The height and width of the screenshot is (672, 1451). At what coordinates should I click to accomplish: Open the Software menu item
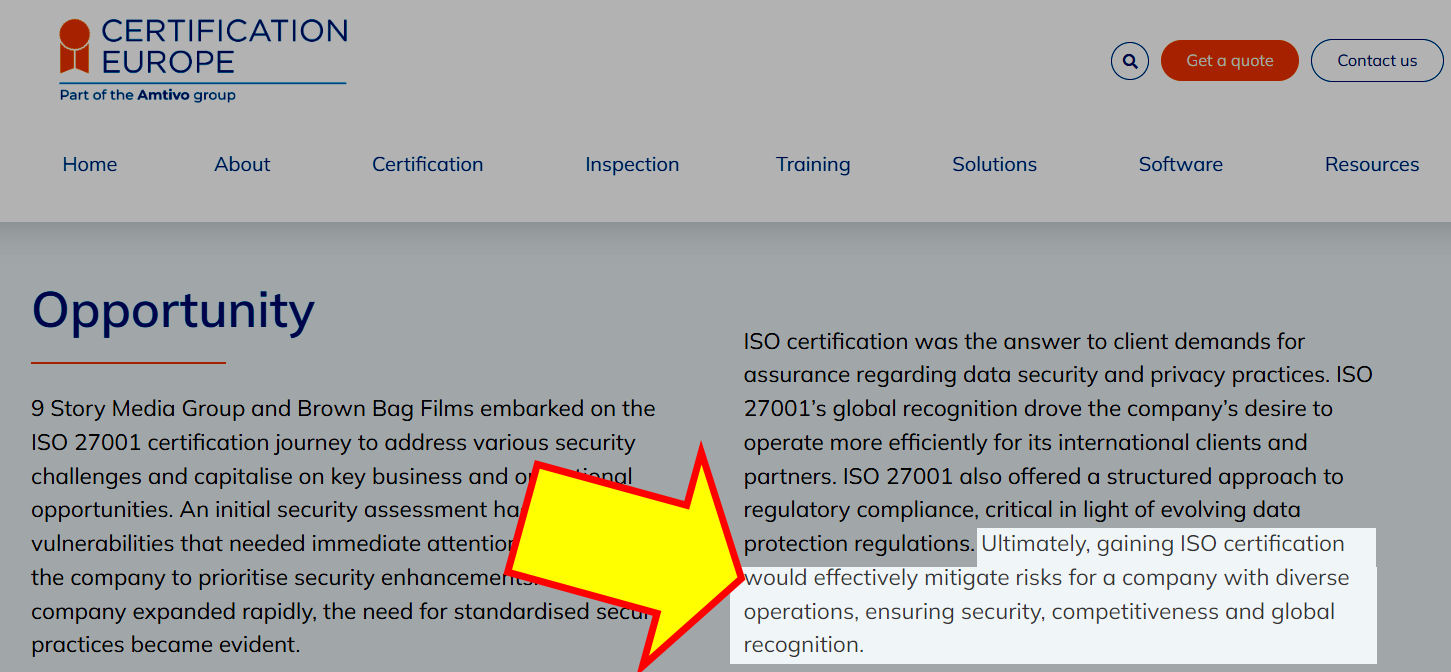click(1180, 164)
